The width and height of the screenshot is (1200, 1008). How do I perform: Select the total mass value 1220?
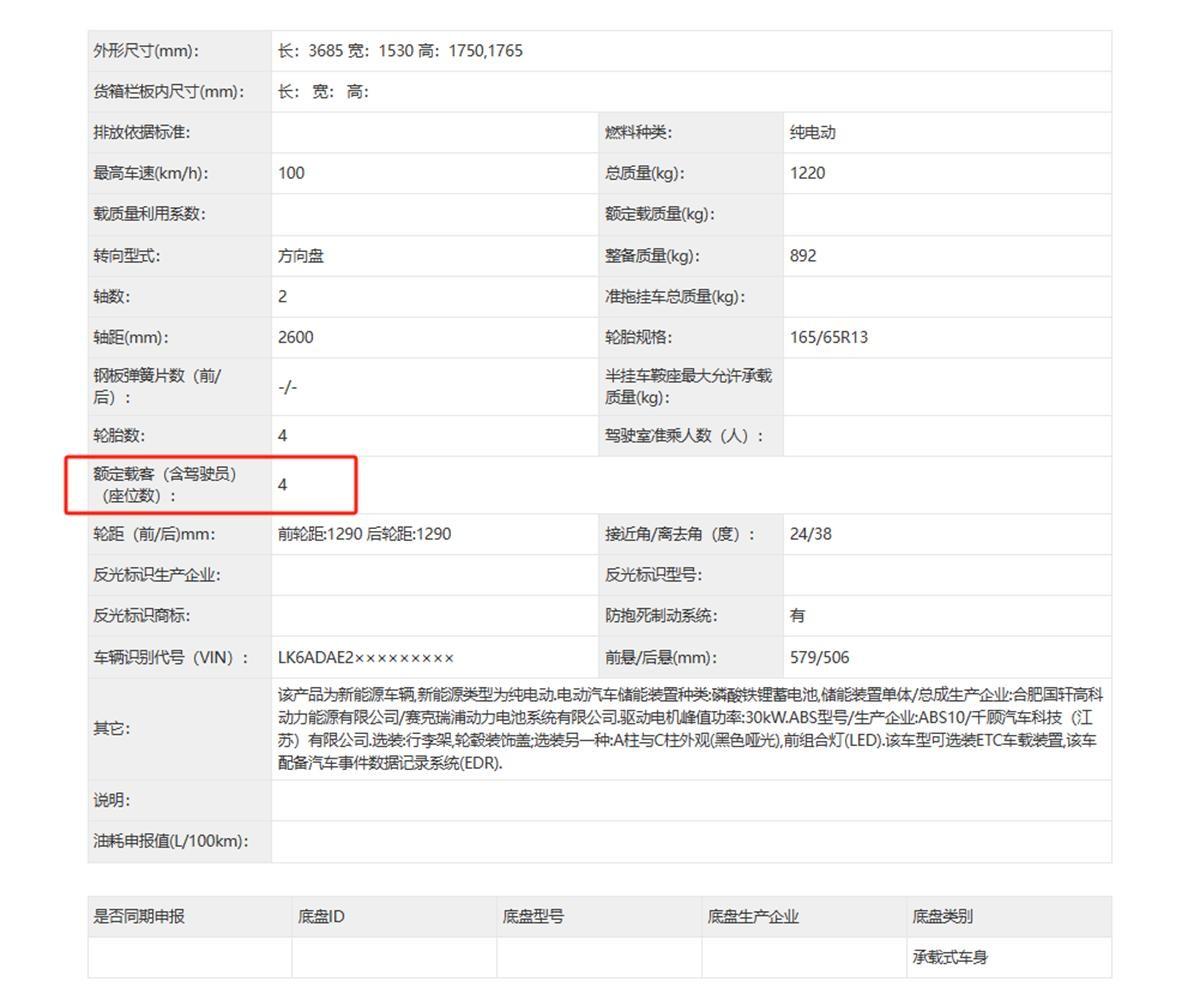(807, 173)
